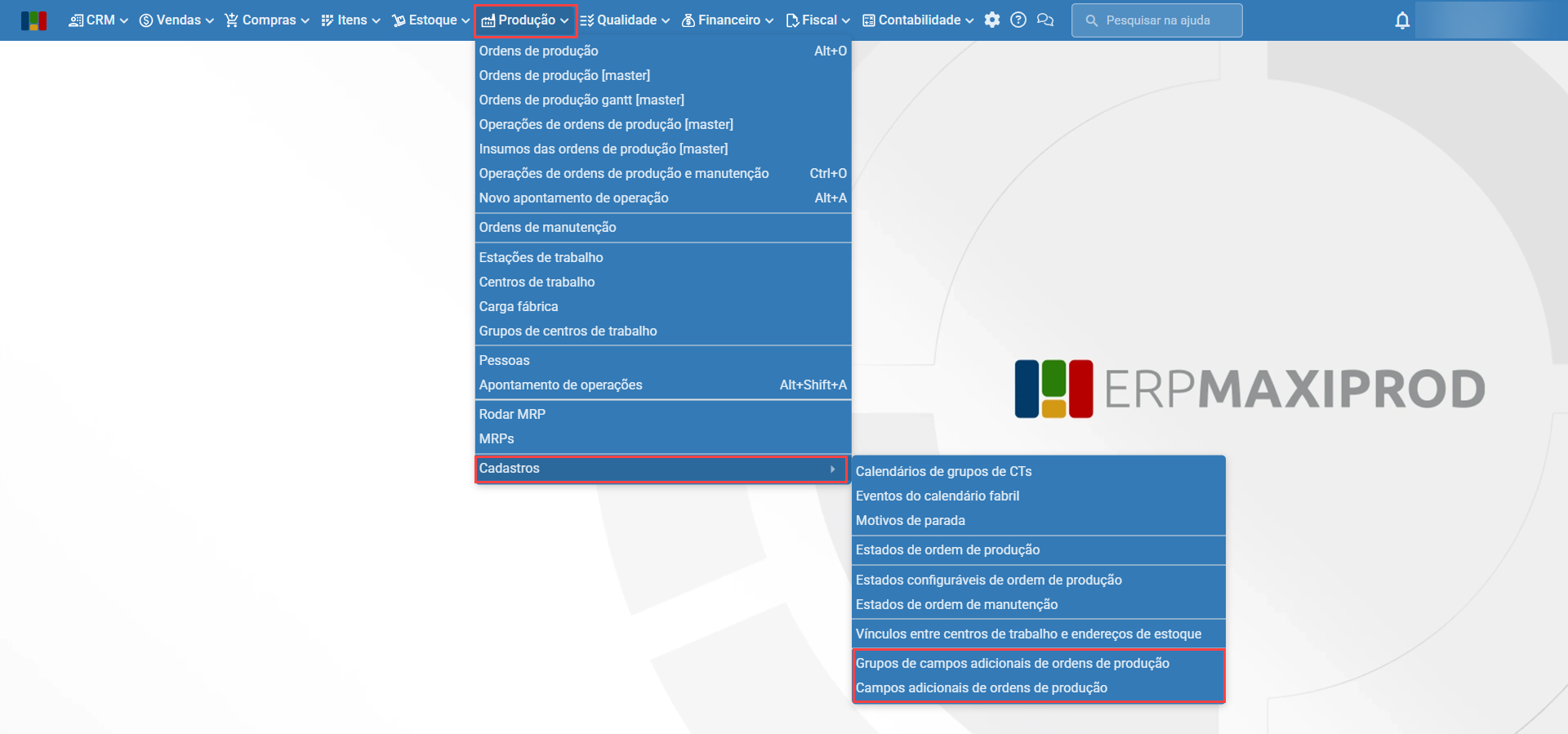This screenshot has width=1568, height=734.
Task: Open Motivos de parada
Action: pyautogui.click(x=1039, y=520)
